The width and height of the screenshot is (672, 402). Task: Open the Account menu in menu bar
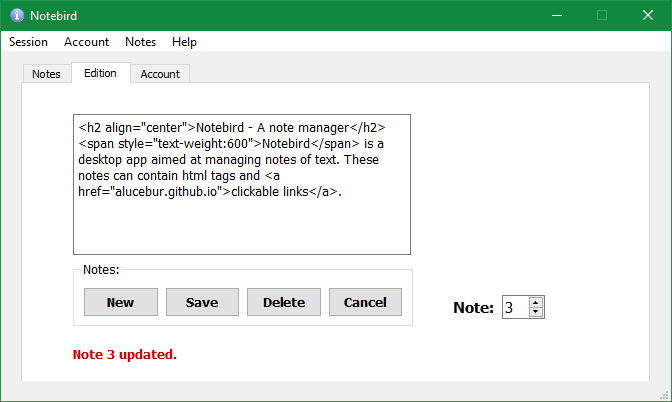click(x=87, y=42)
